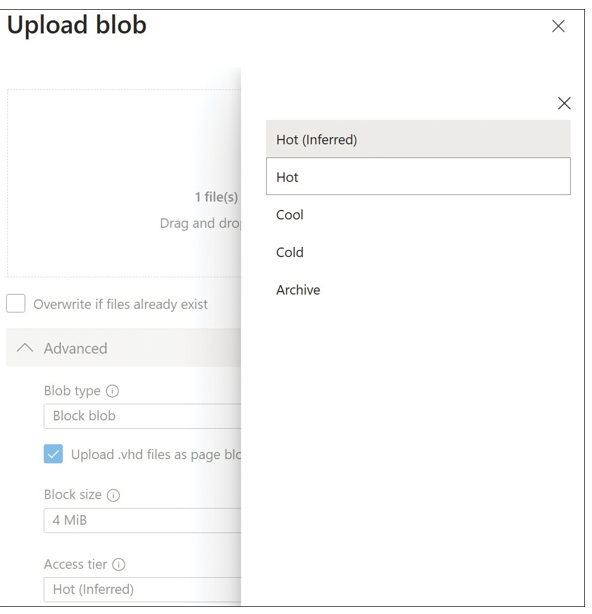This screenshot has height=614, width=592.
Task: Enable Overwrite if files already exist
Action: (16, 303)
